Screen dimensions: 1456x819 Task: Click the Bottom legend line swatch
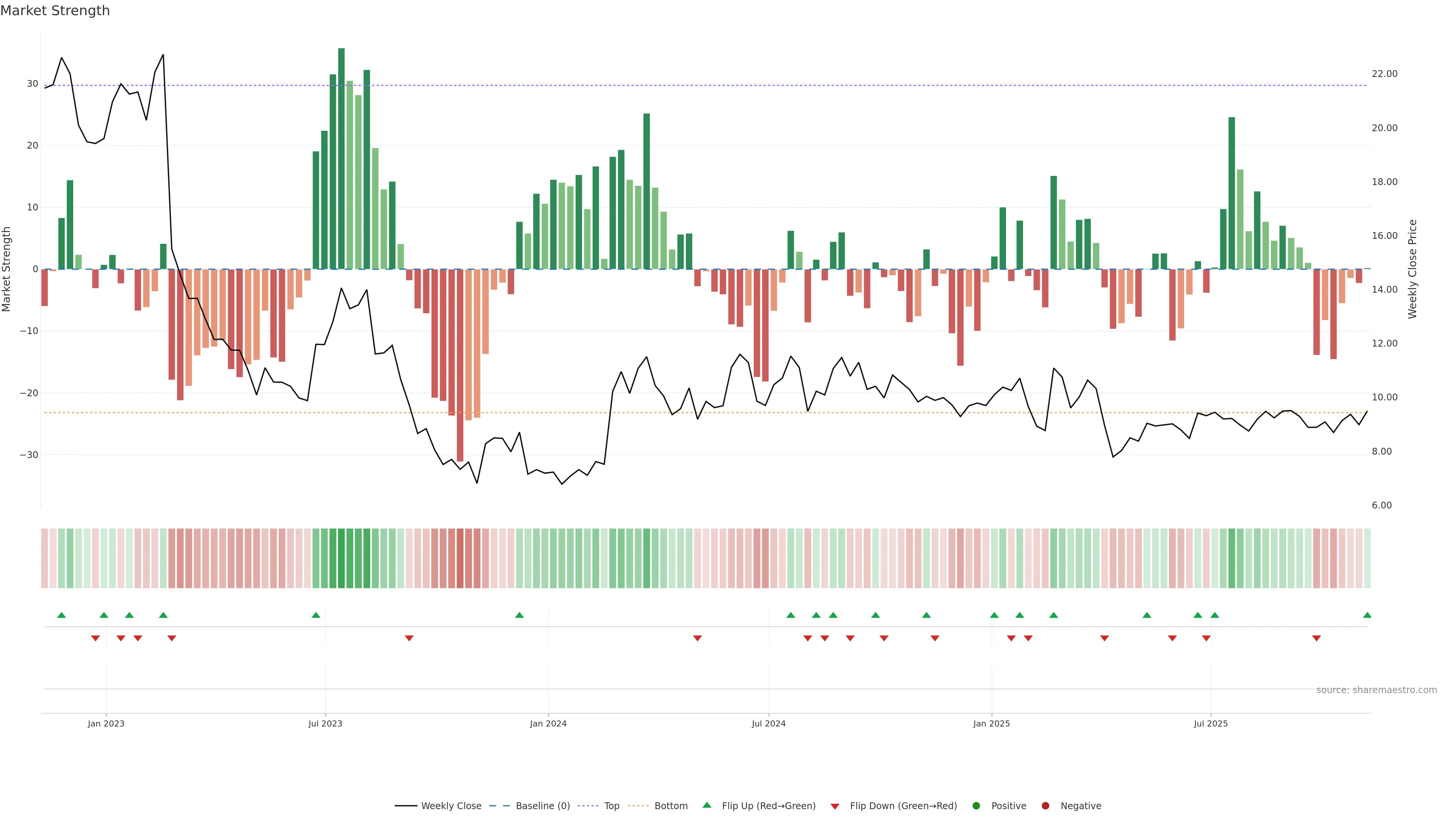tap(638, 806)
